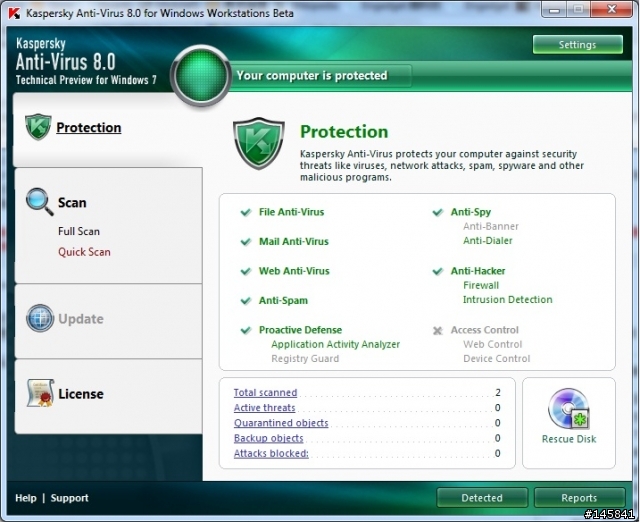Open the Firewall entry

[x=481, y=285]
